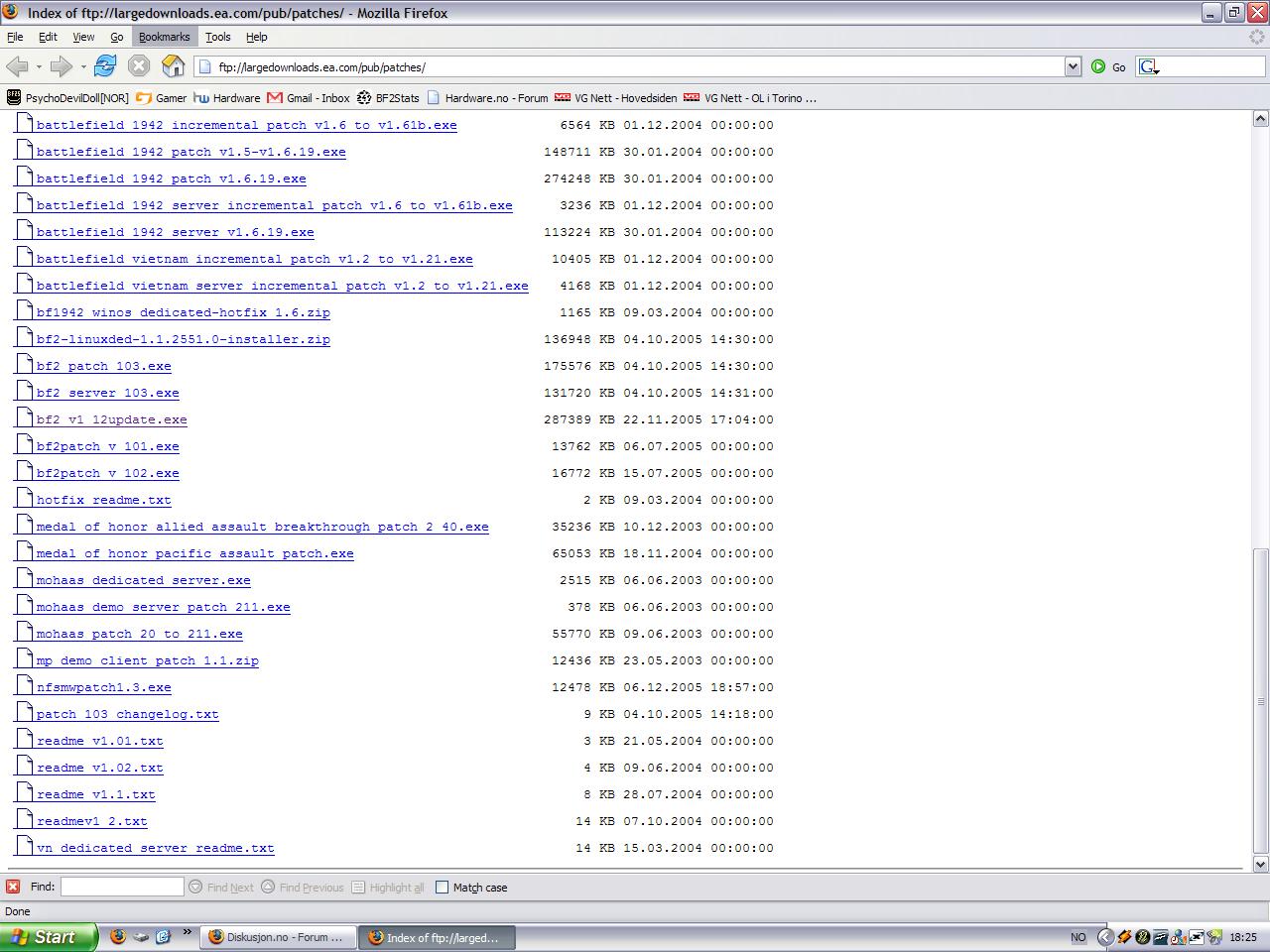Launch Firefox from the quick launch bar
Image resolution: width=1270 pixels, height=952 pixels.
(118, 936)
